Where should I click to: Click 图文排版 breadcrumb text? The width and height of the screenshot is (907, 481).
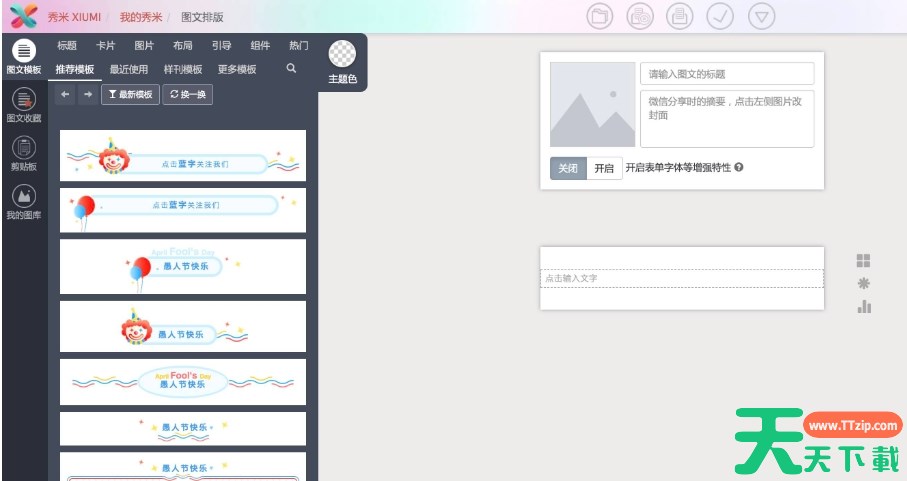(202, 17)
